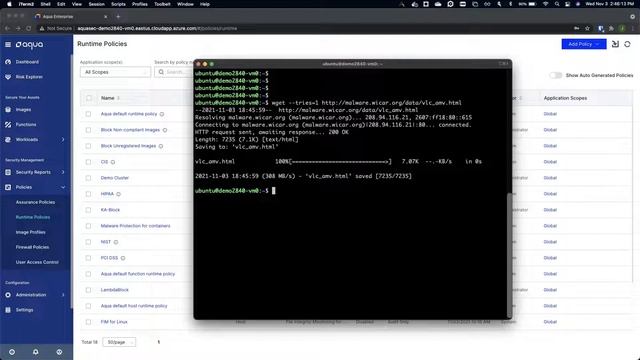Click info icon beside Block Non-compliant Images
This screenshot has width=640, height=360.
tap(165, 130)
